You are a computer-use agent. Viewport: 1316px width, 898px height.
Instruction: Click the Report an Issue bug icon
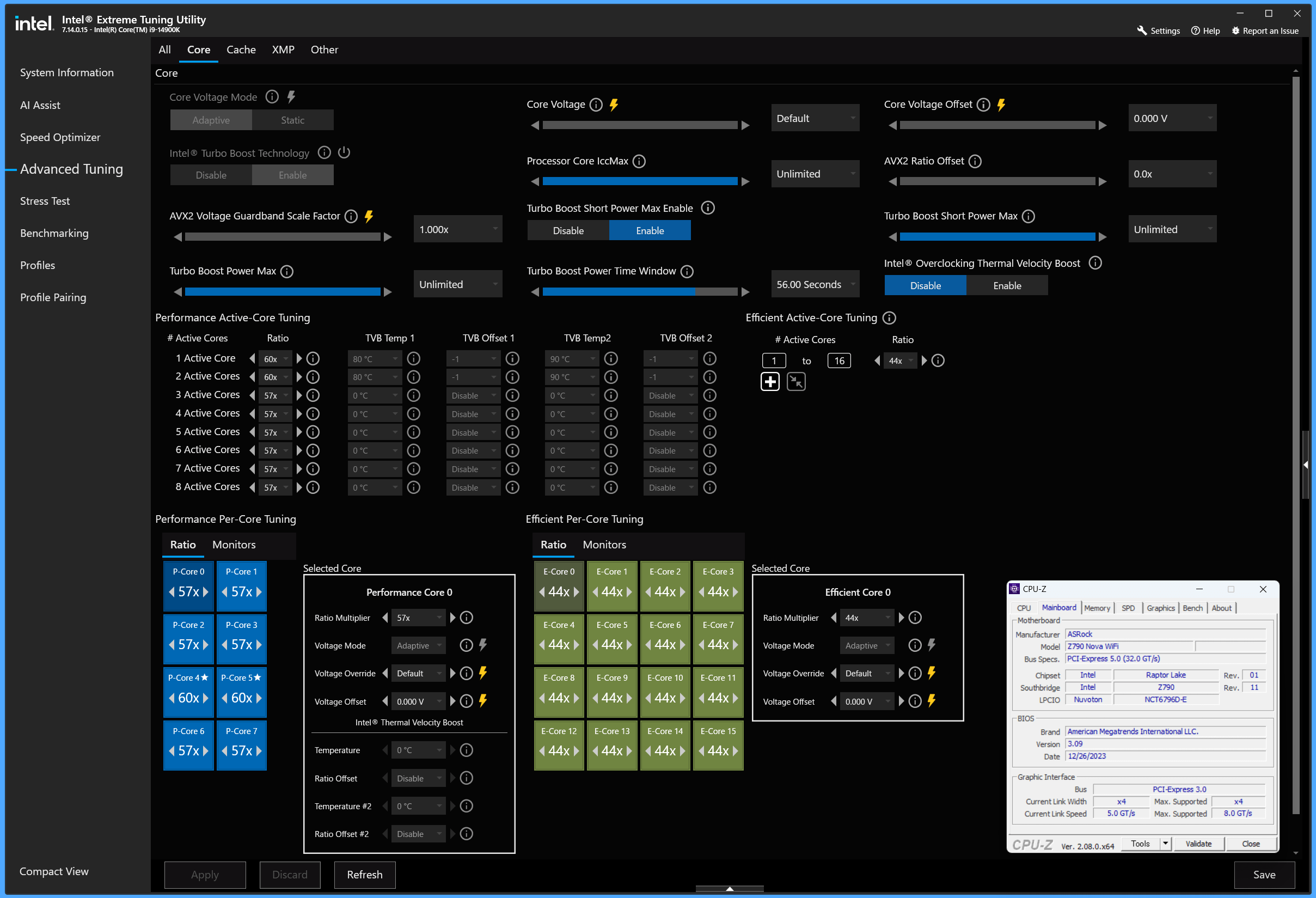point(1235,30)
